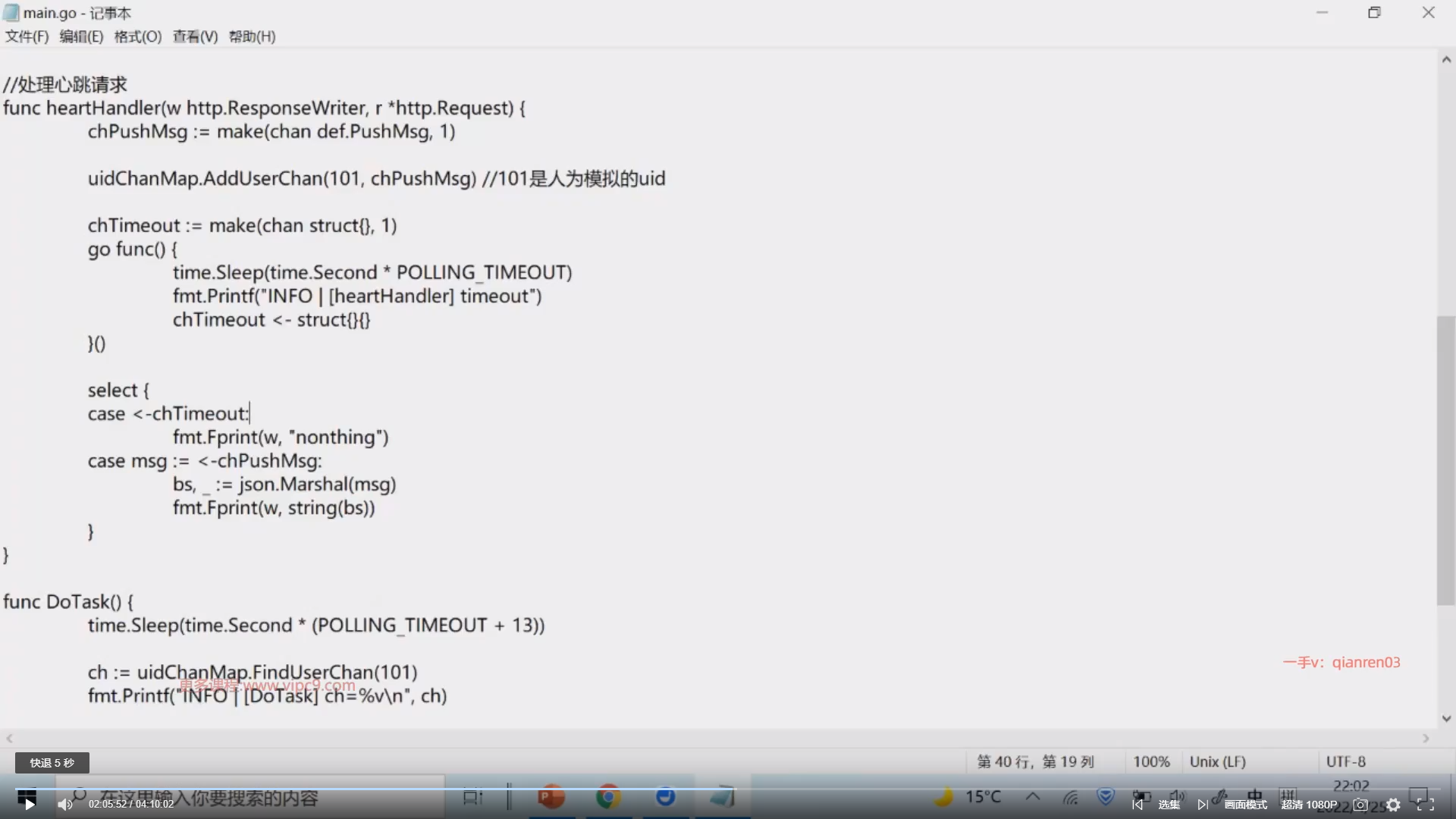Take a video screenshot with camera icon
The width and height of the screenshot is (1456, 819).
(x=1361, y=805)
